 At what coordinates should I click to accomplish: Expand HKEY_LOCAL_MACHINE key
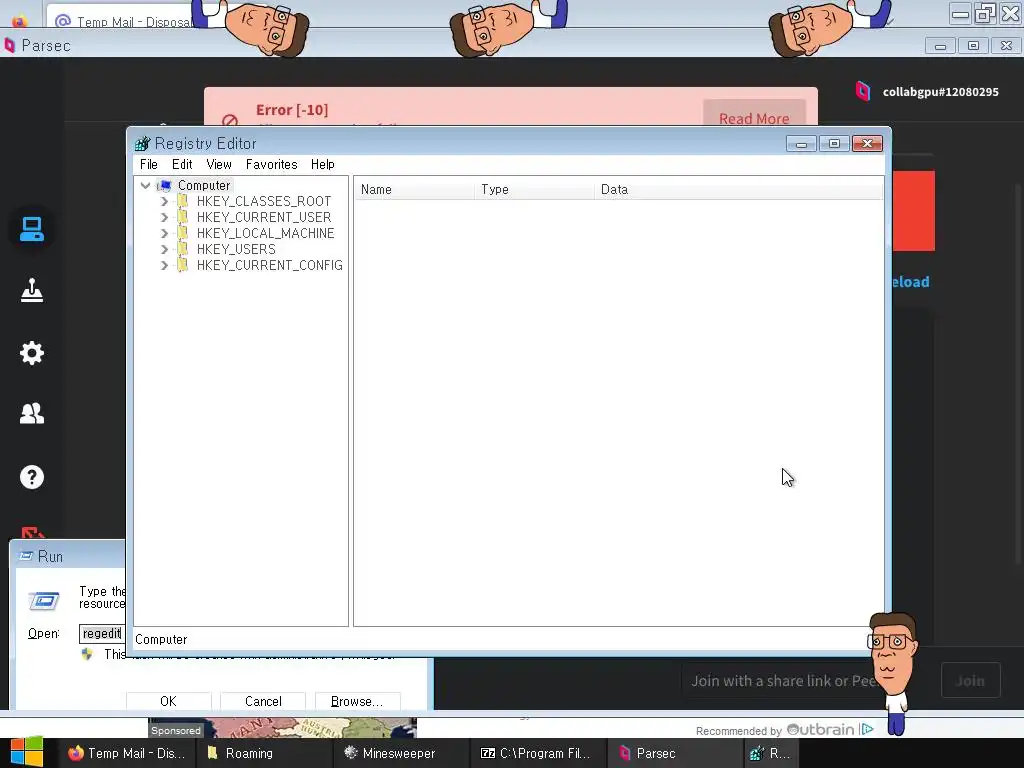165,233
